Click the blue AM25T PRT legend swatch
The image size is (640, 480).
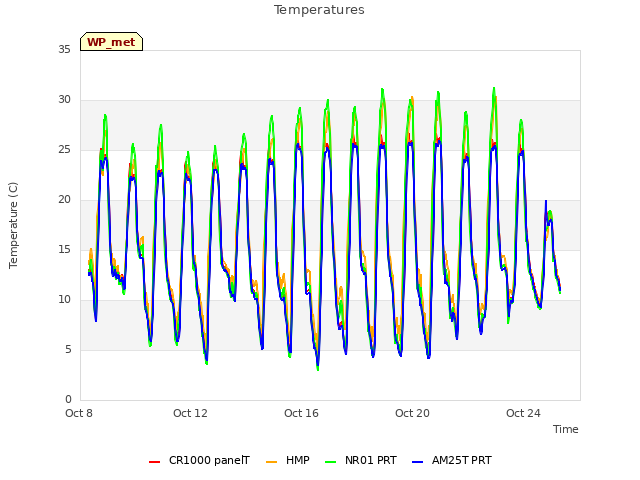pyautogui.click(x=418, y=462)
